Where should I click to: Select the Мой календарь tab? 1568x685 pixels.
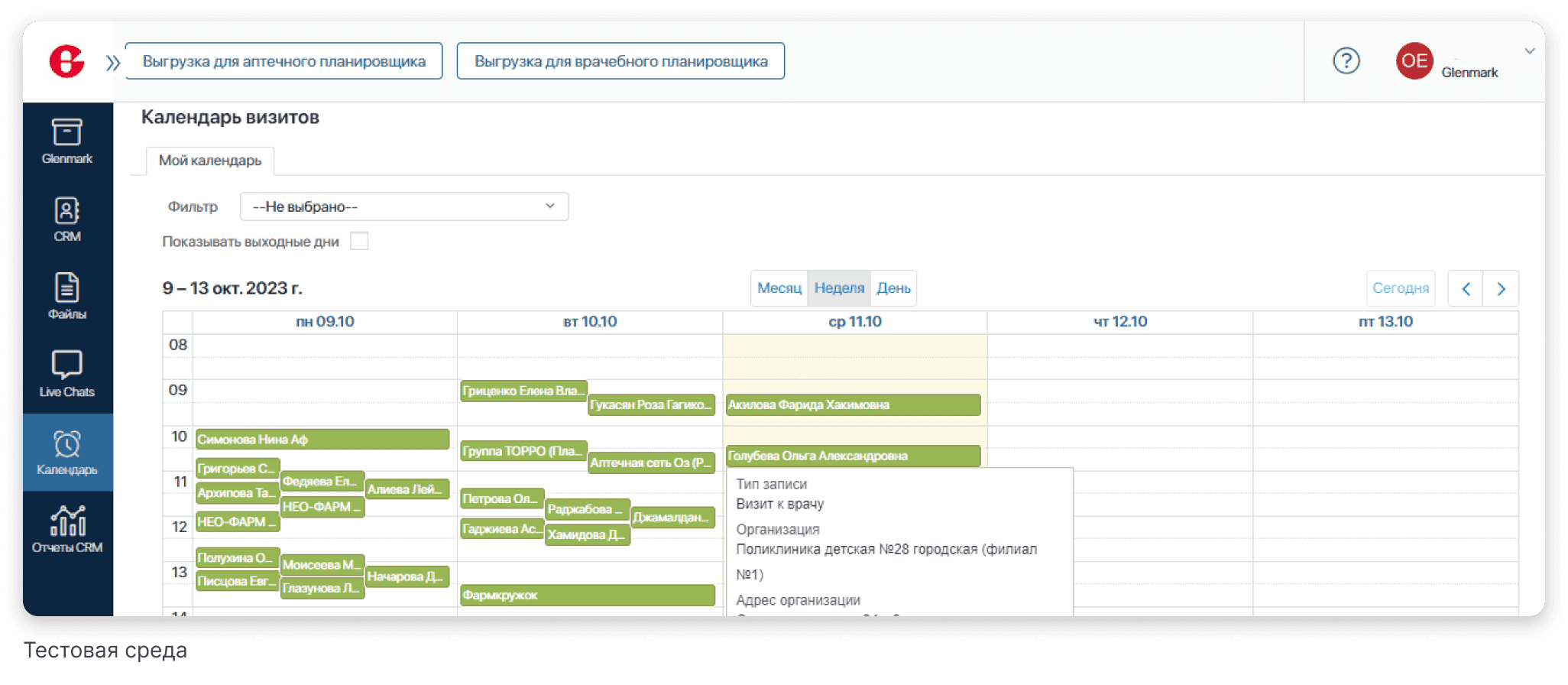[210, 161]
